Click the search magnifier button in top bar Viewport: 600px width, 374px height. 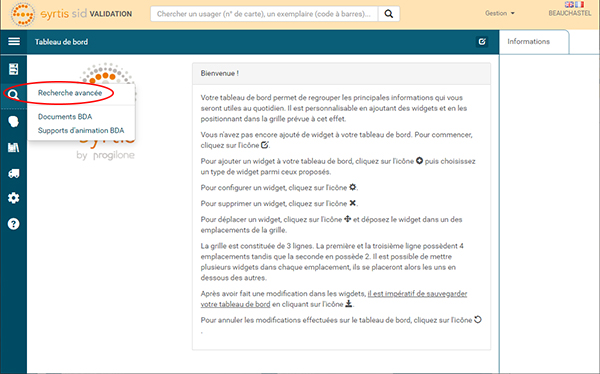click(x=389, y=14)
